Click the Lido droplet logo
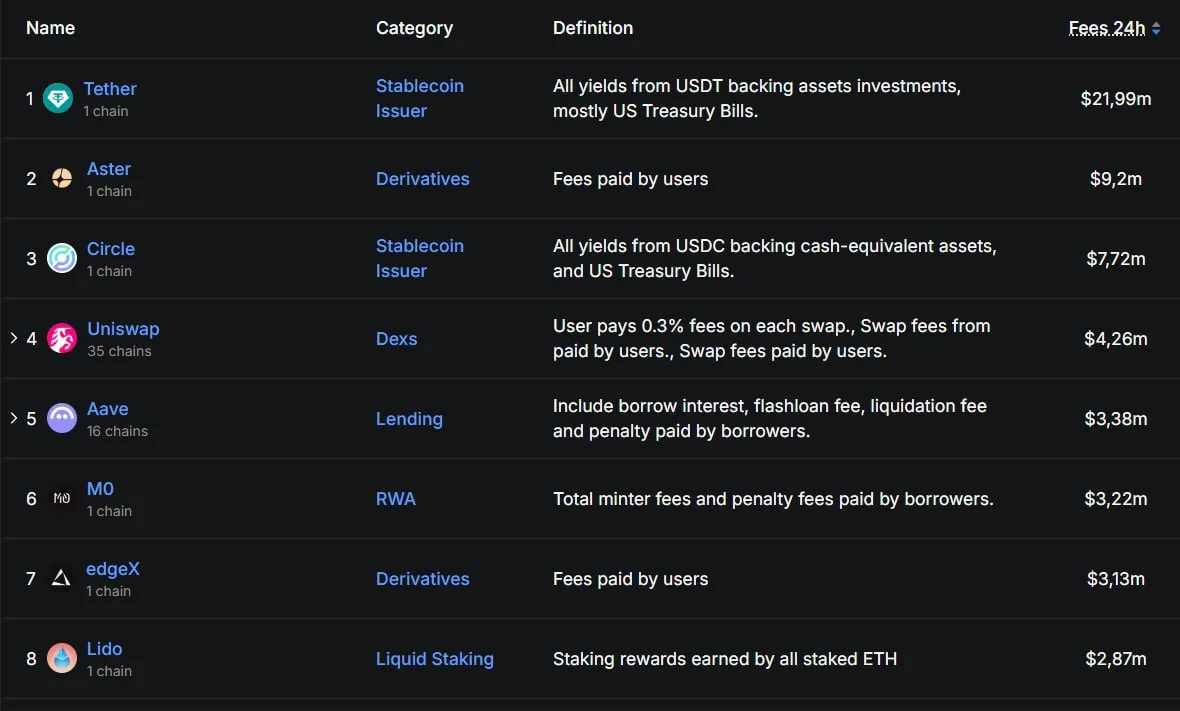This screenshot has height=711, width=1180. click(62, 658)
